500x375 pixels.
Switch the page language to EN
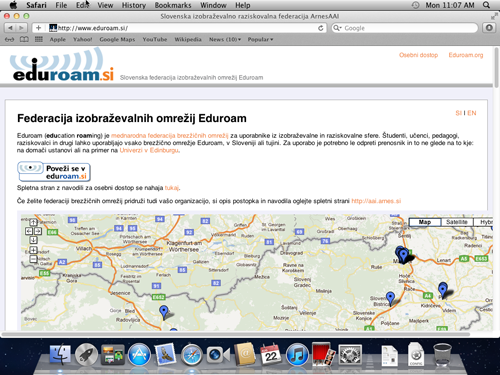[472, 113]
